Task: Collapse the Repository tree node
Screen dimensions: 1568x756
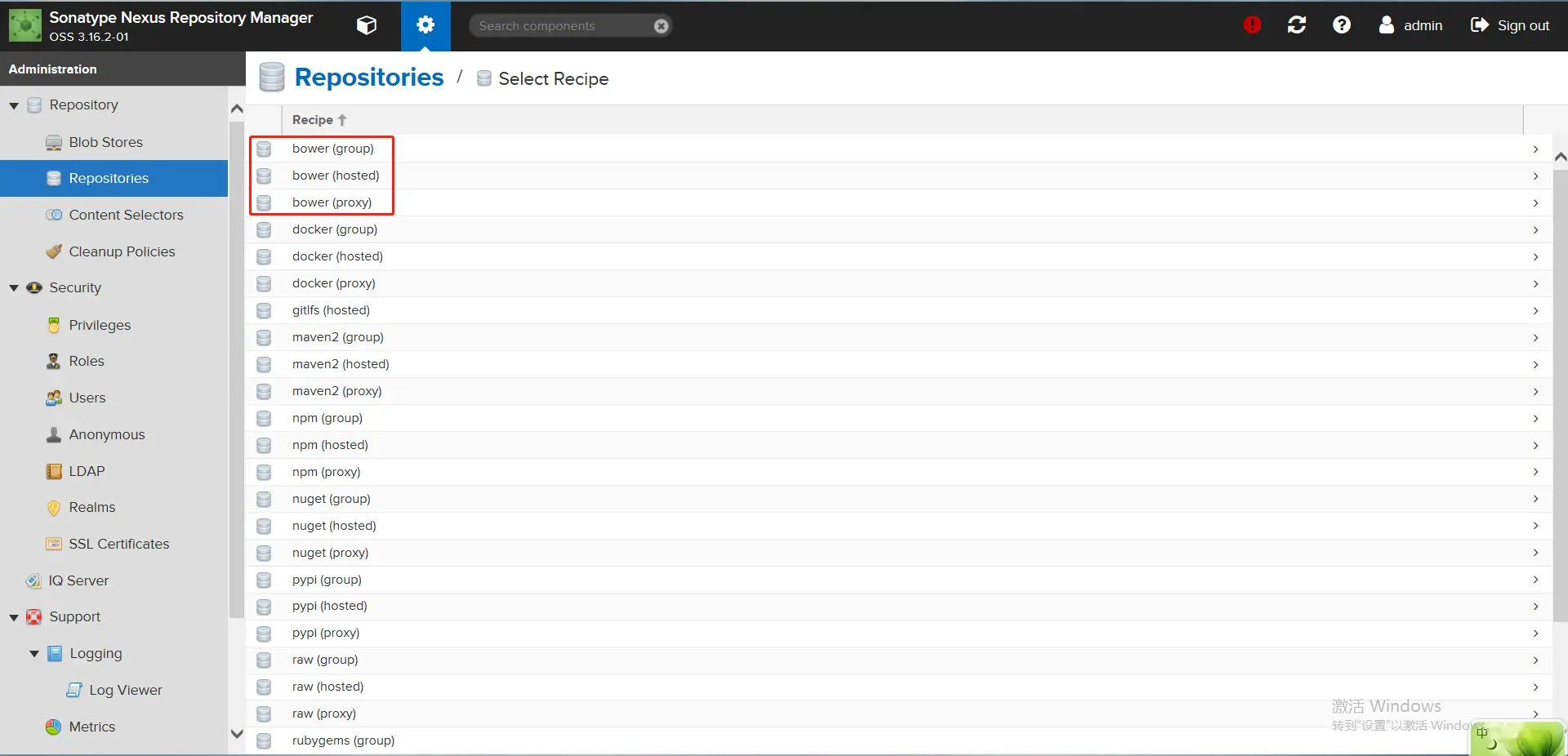Action: point(14,105)
